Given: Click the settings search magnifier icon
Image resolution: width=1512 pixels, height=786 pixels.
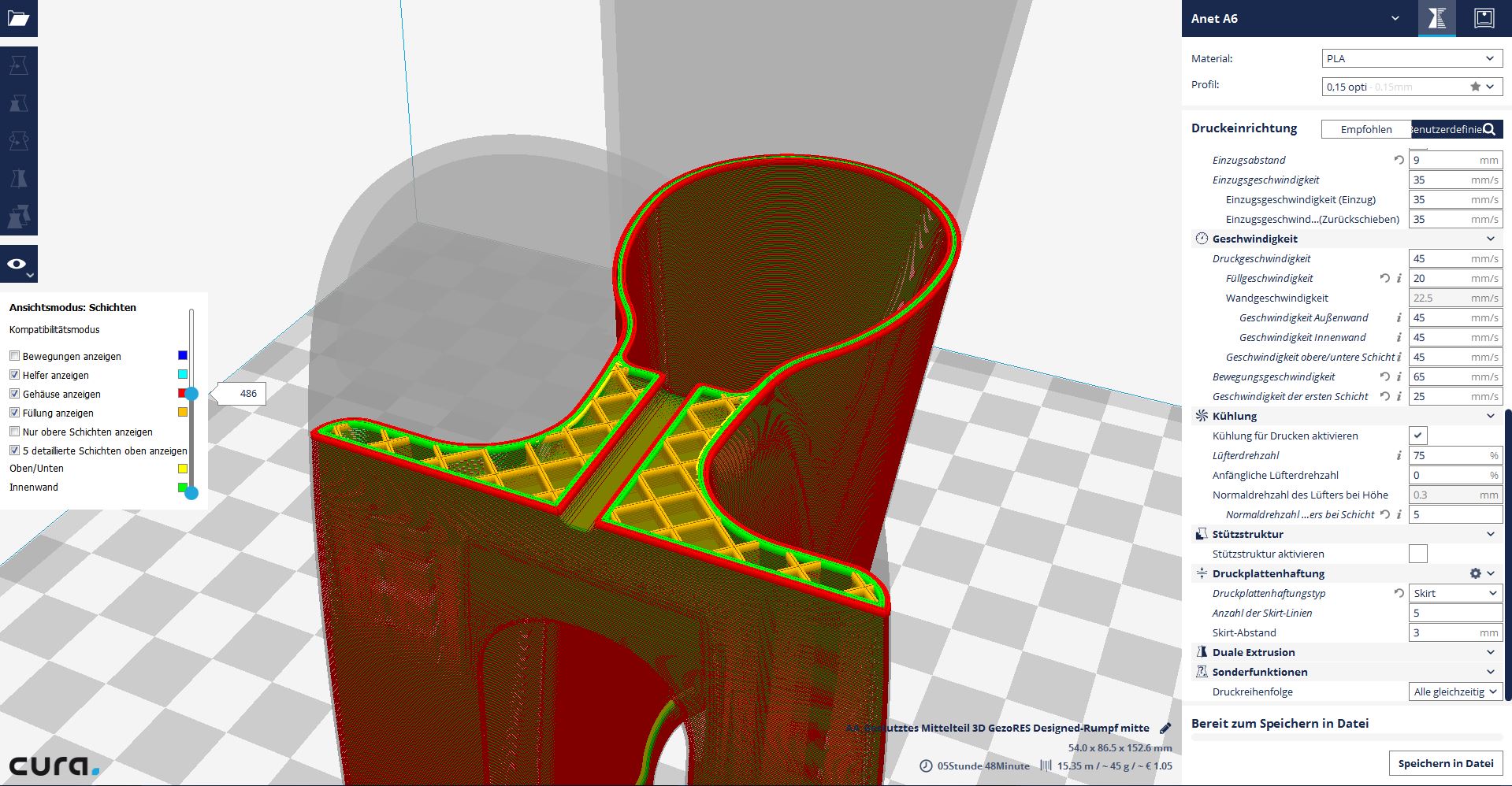Looking at the screenshot, I should 1488,129.
